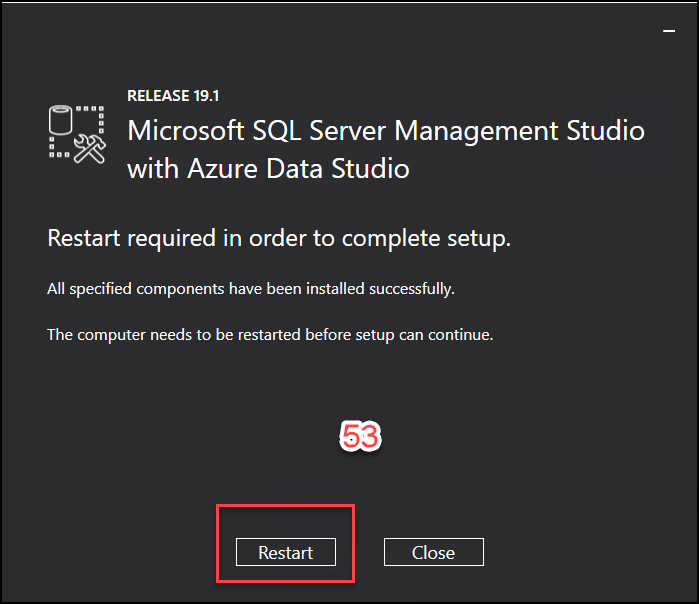The height and width of the screenshot is (604, 699).
Task: Click the word 'successfully' in the message
Action: tap(412, 289)
